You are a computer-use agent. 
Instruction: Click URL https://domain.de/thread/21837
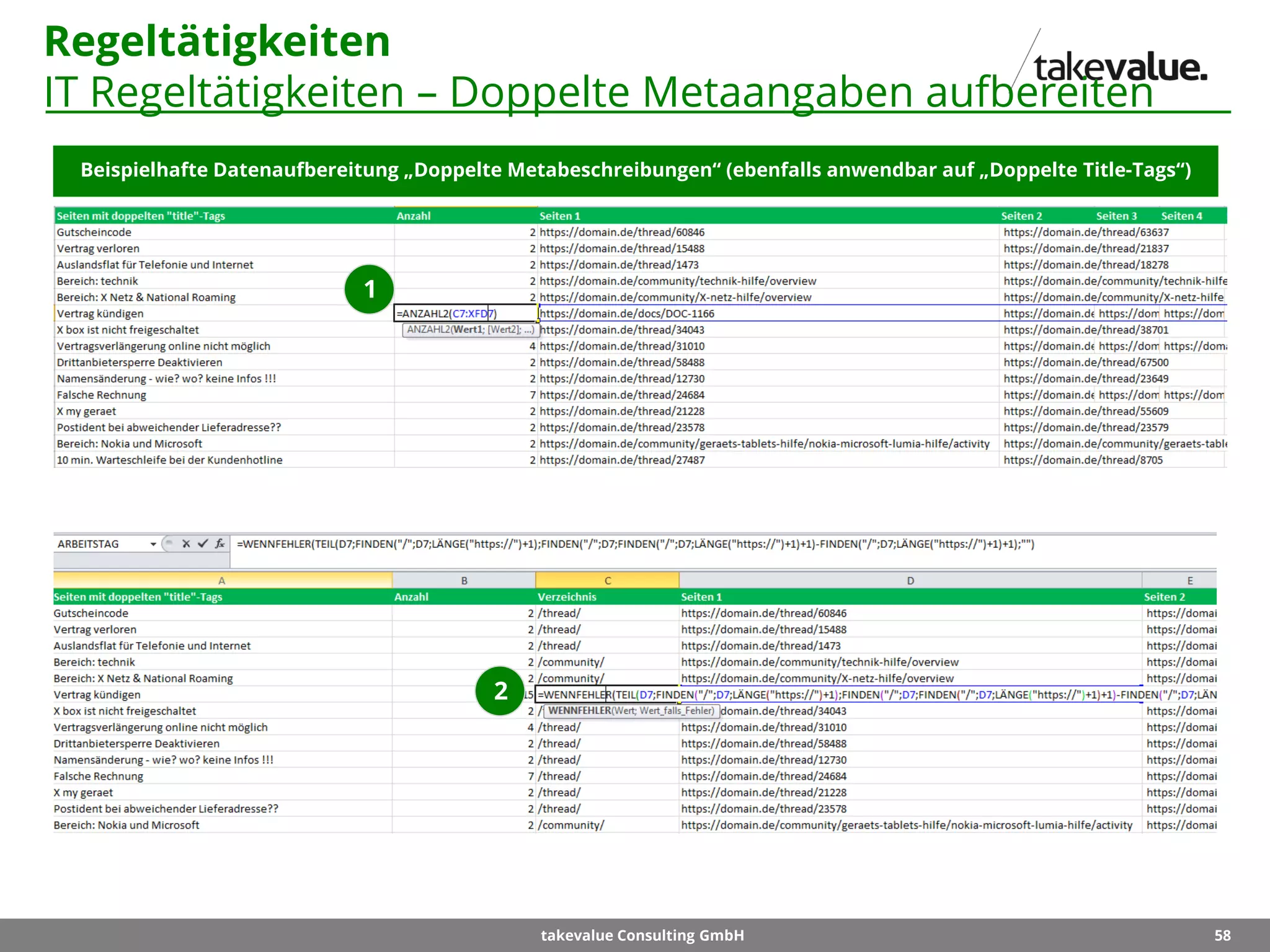pyautogui.click(x=1086, y=249)
